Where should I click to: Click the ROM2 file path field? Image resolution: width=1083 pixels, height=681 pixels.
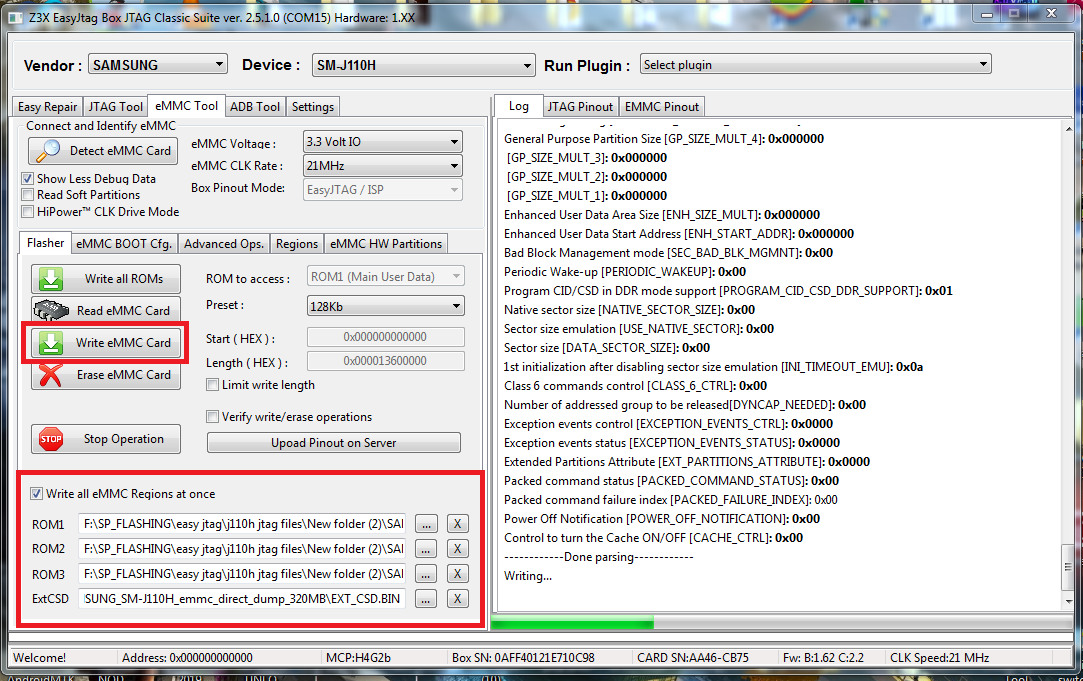pos(244,549)
